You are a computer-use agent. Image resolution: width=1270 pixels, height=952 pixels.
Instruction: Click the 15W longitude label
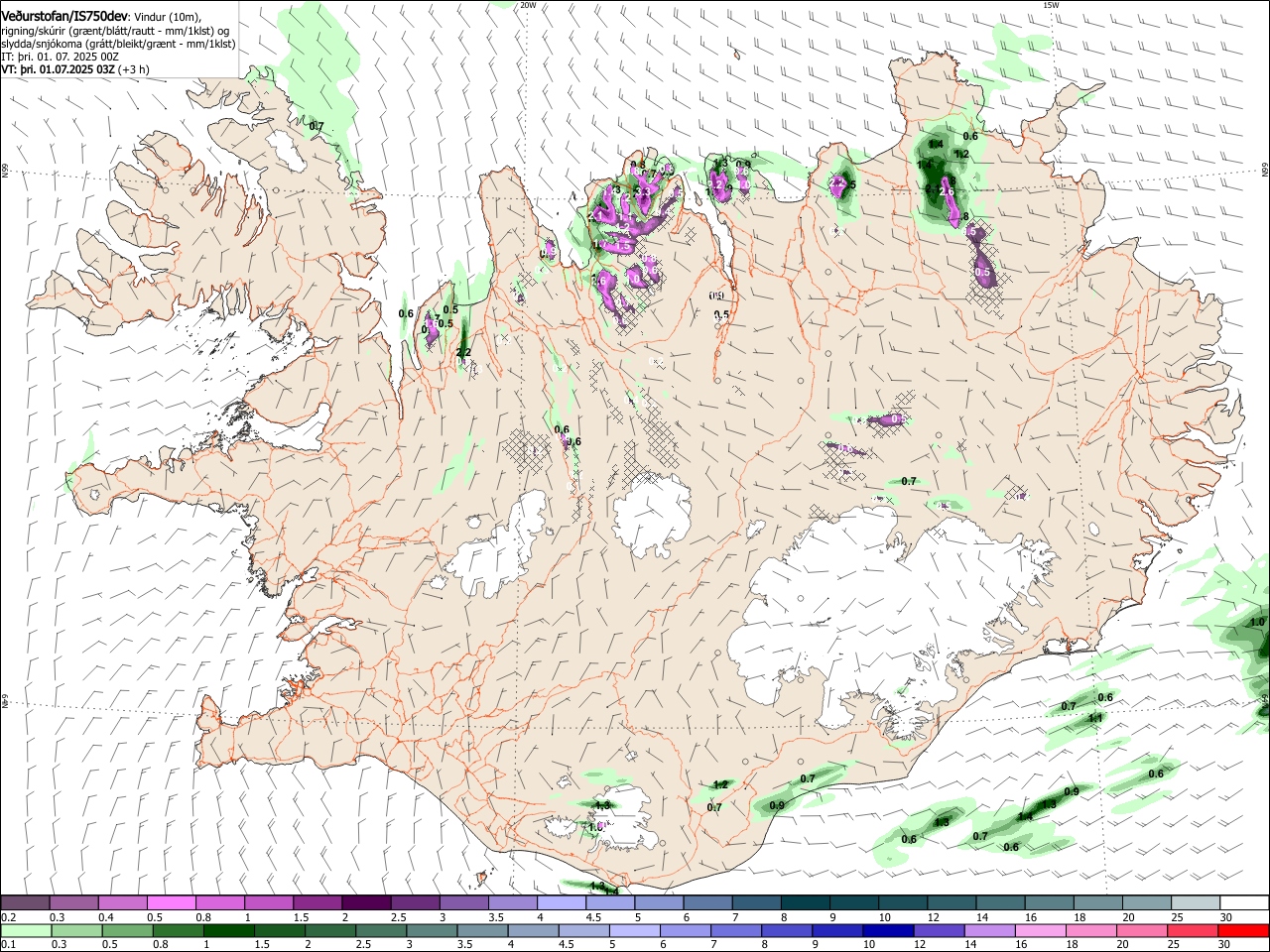pyautogui.click(x=1051, y=5)
